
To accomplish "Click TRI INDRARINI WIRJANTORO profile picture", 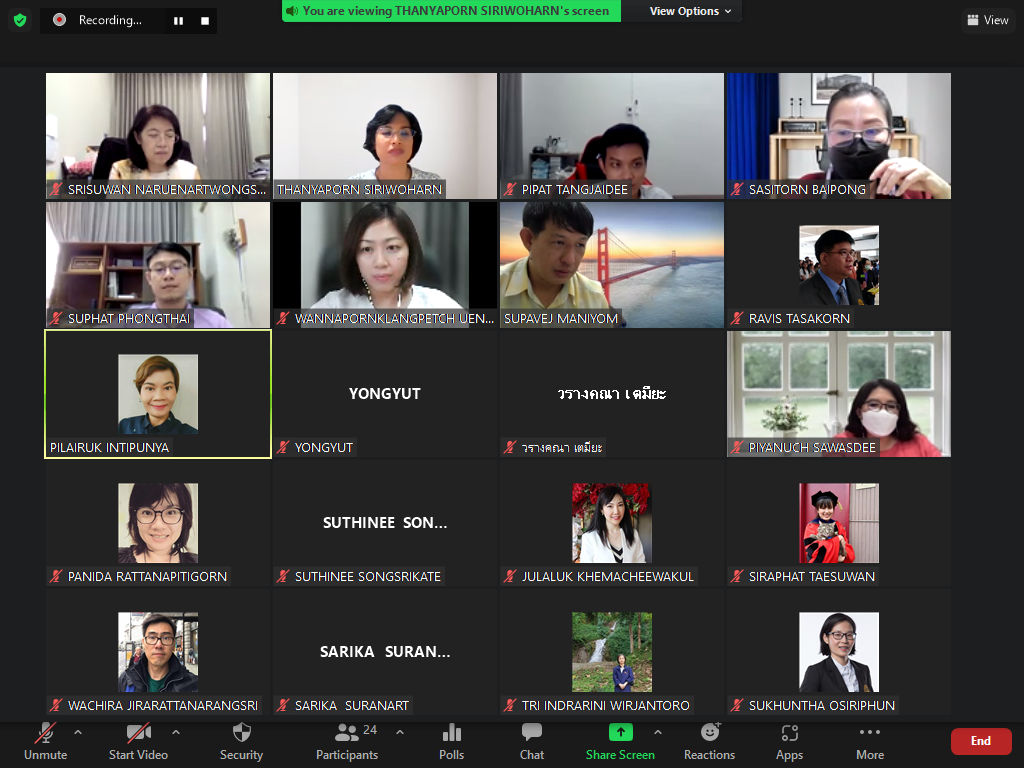I will (612, 652).
